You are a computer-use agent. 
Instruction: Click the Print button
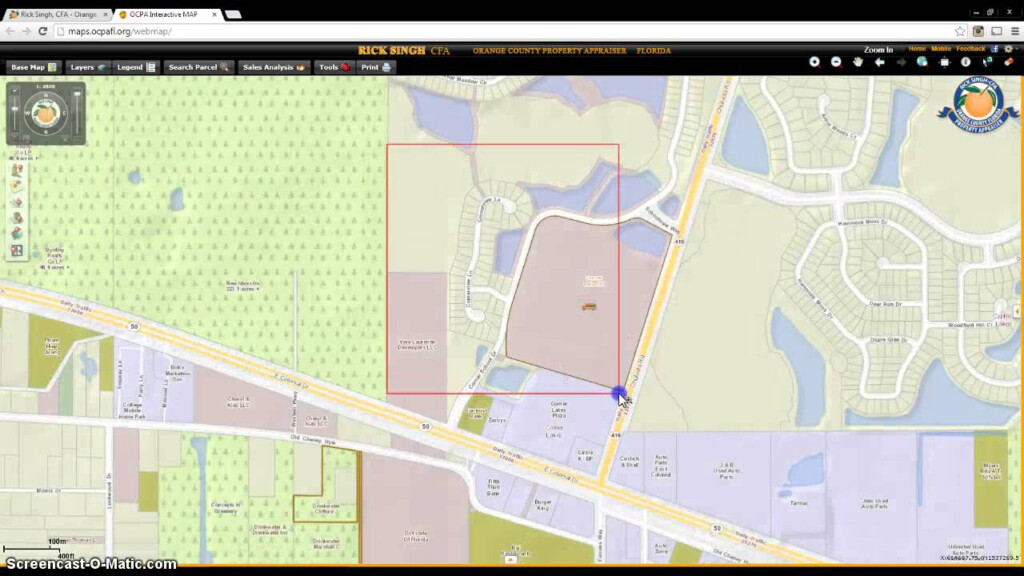[x=376, y=67]
